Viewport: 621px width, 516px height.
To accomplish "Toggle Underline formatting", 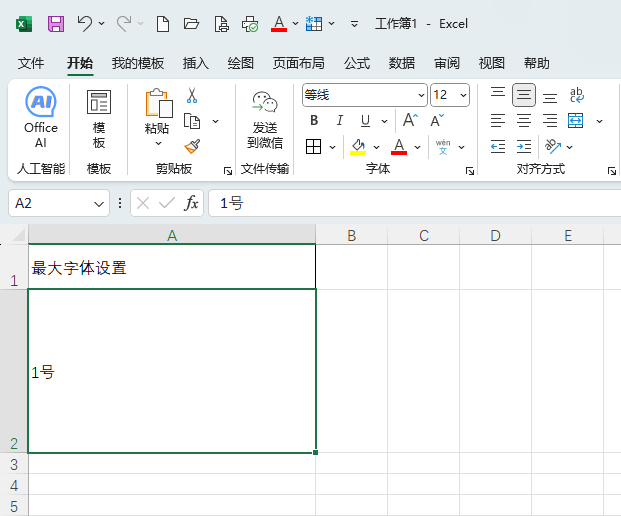I will (366, 120).
